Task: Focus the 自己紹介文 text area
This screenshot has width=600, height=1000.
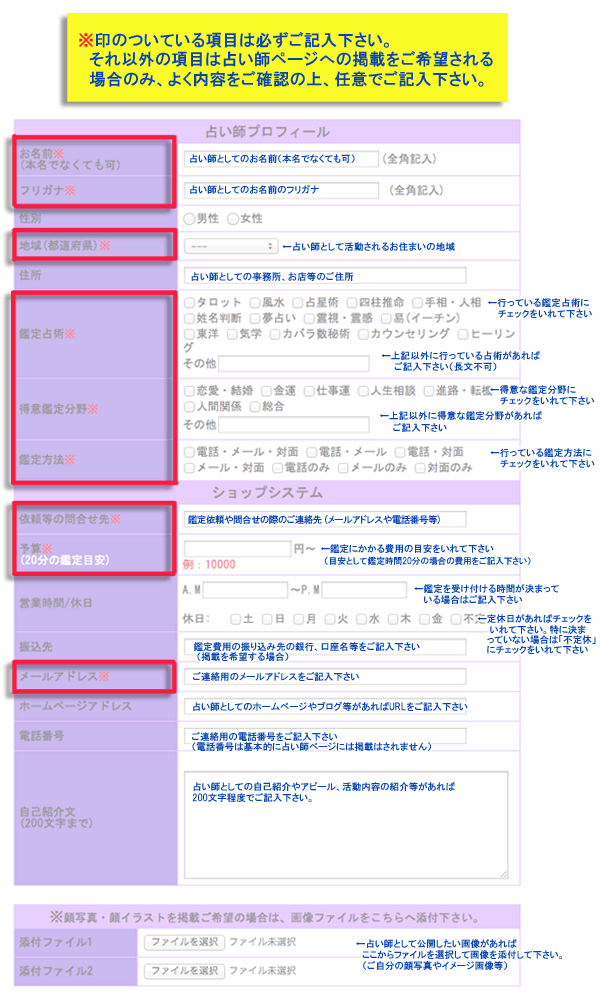Action: point(346,824)
